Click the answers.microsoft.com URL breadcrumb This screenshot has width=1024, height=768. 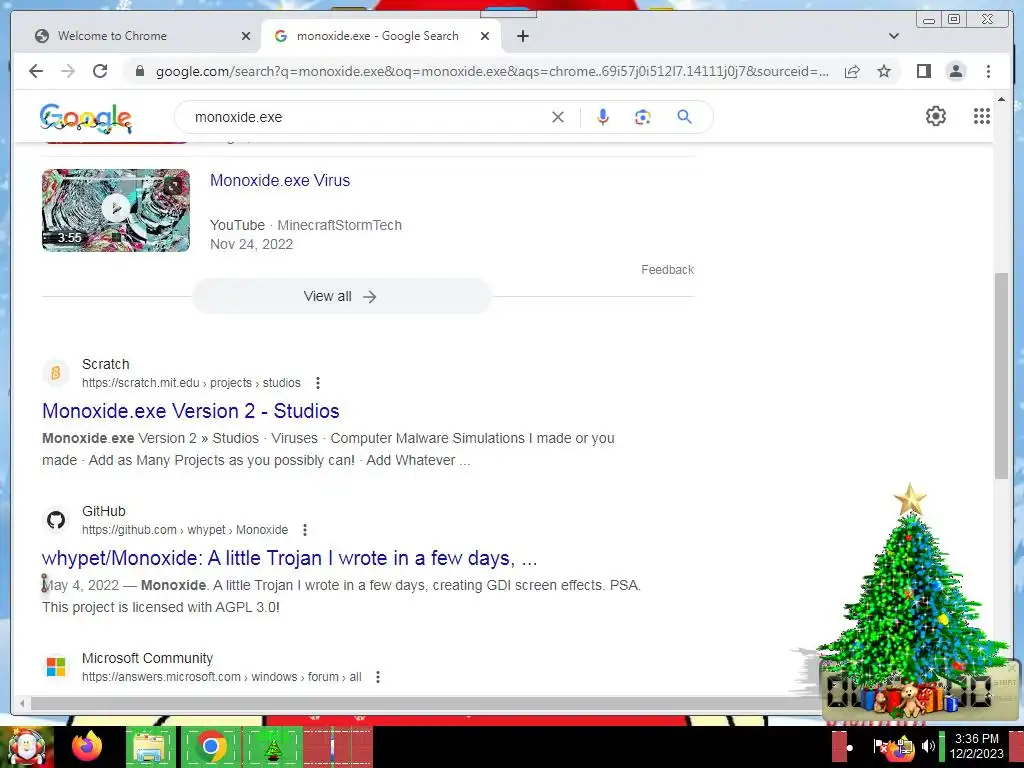[221, 677]
